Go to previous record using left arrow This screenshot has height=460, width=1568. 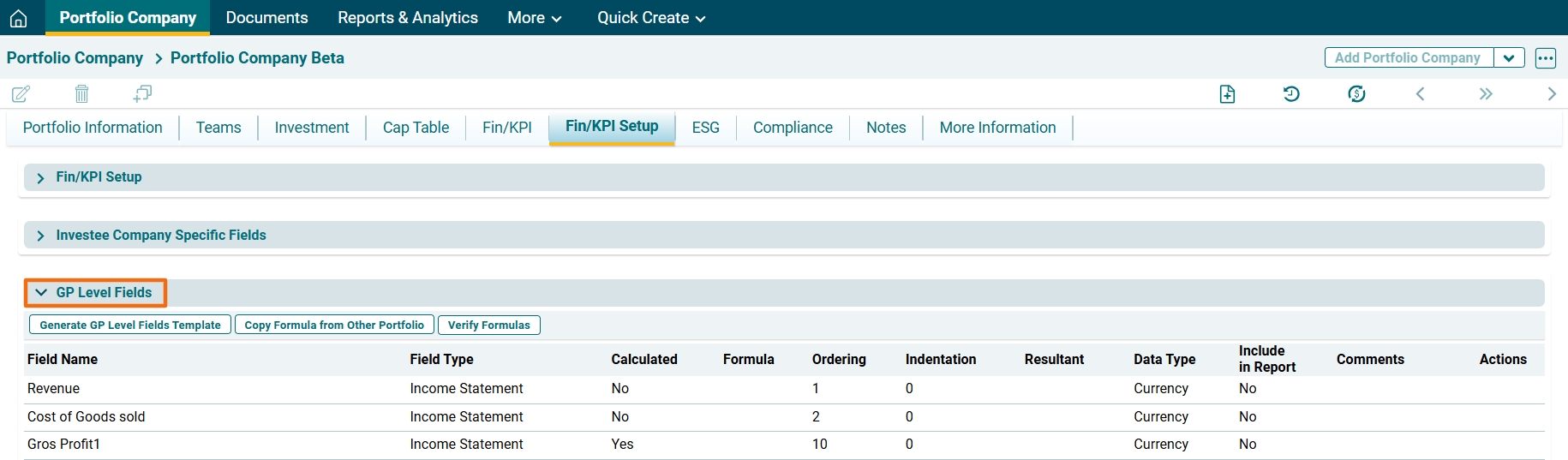(1420, 93)
